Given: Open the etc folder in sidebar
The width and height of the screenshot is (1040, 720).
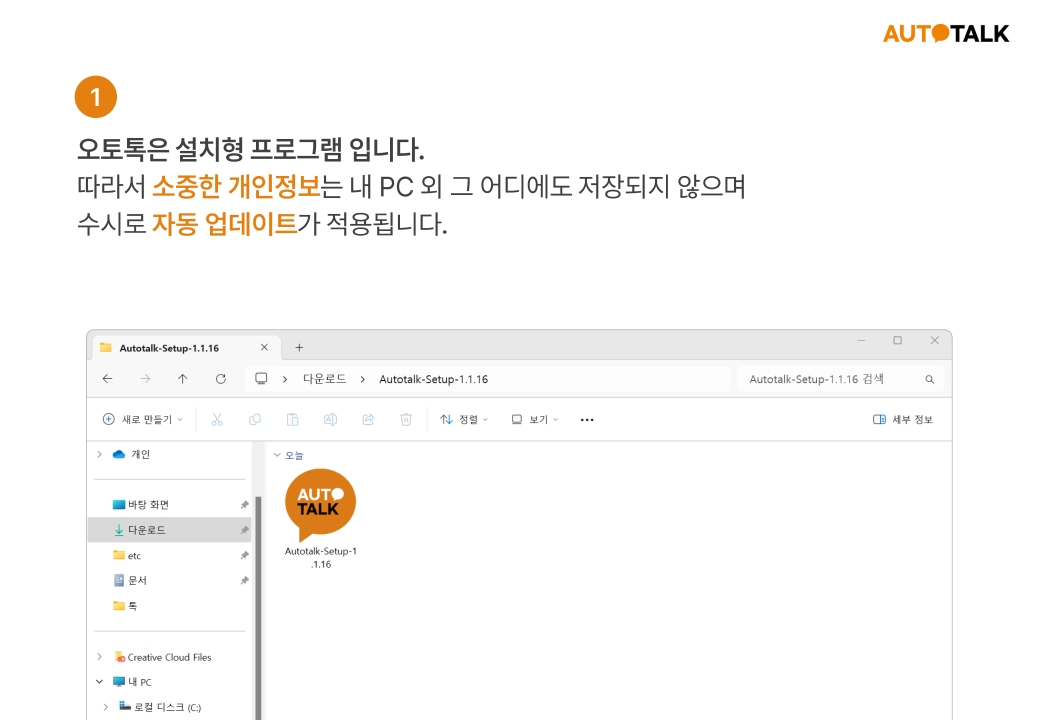Looking at the screenshot, I should pos(127,555).
